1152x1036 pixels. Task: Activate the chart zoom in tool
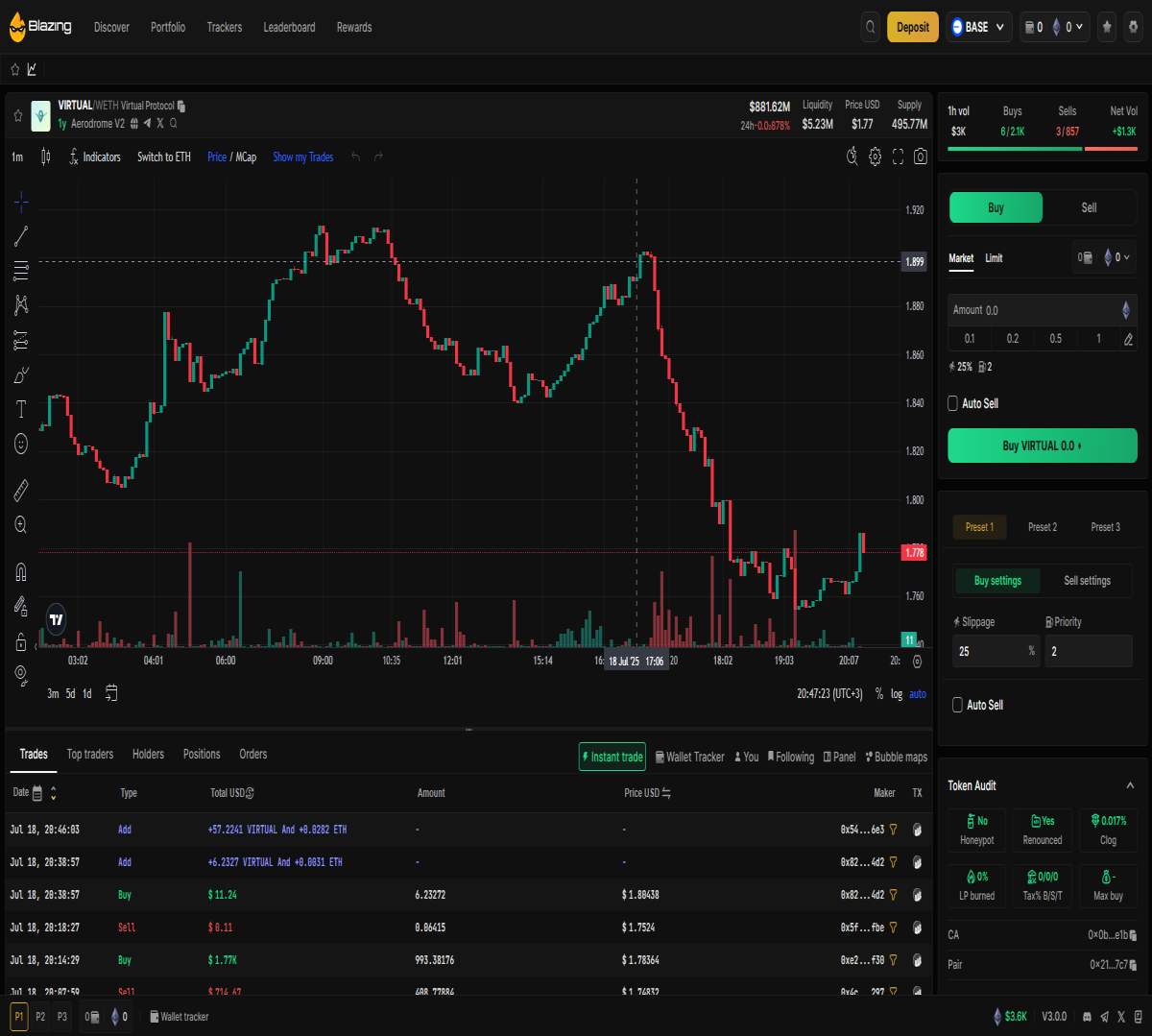pos(21,525)
